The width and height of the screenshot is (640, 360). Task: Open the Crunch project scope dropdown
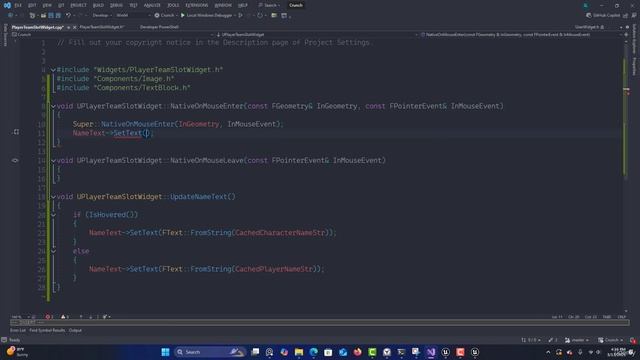(112, 35)
